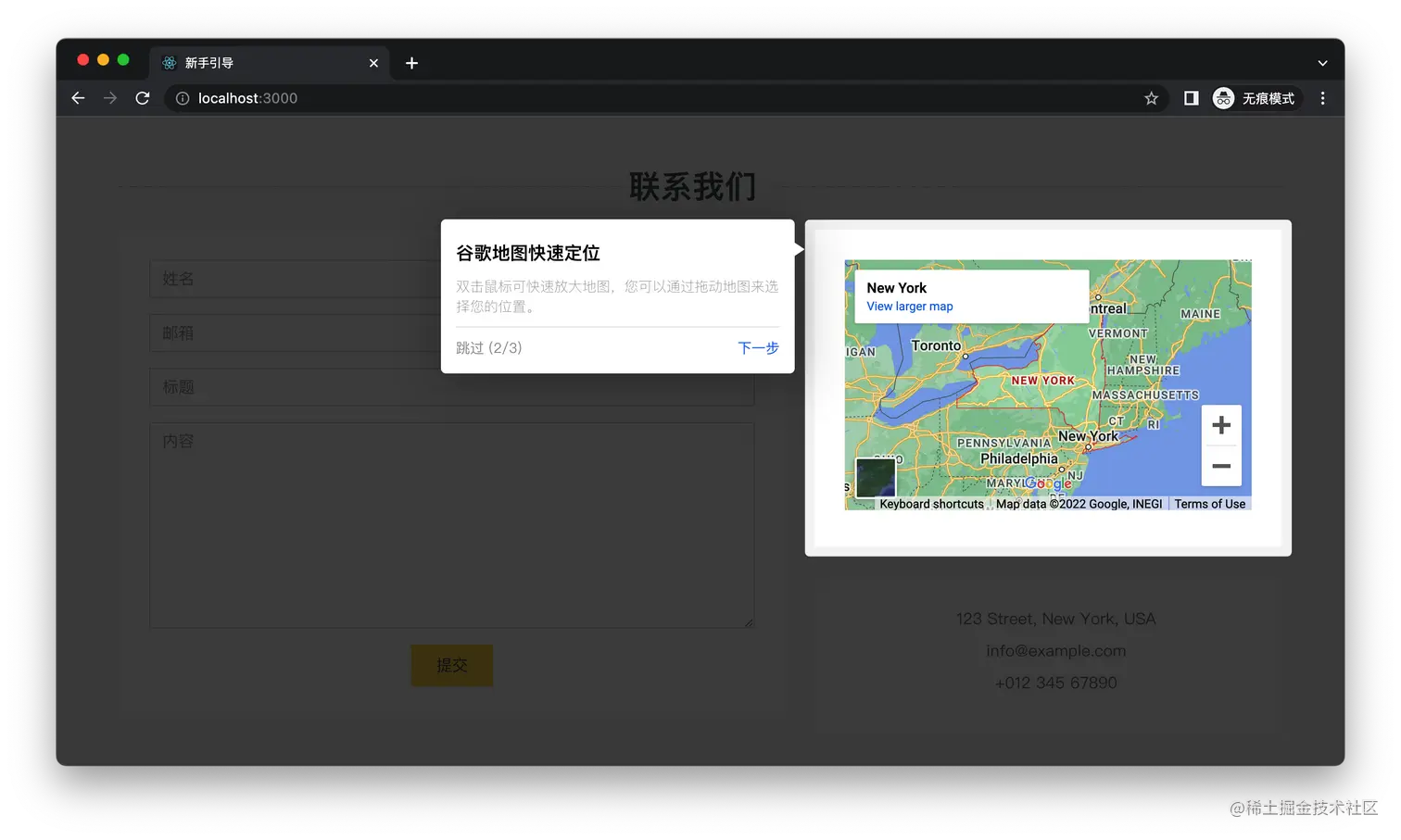Open the View larger map link
1401x840 pixels.
click(910, 307)
